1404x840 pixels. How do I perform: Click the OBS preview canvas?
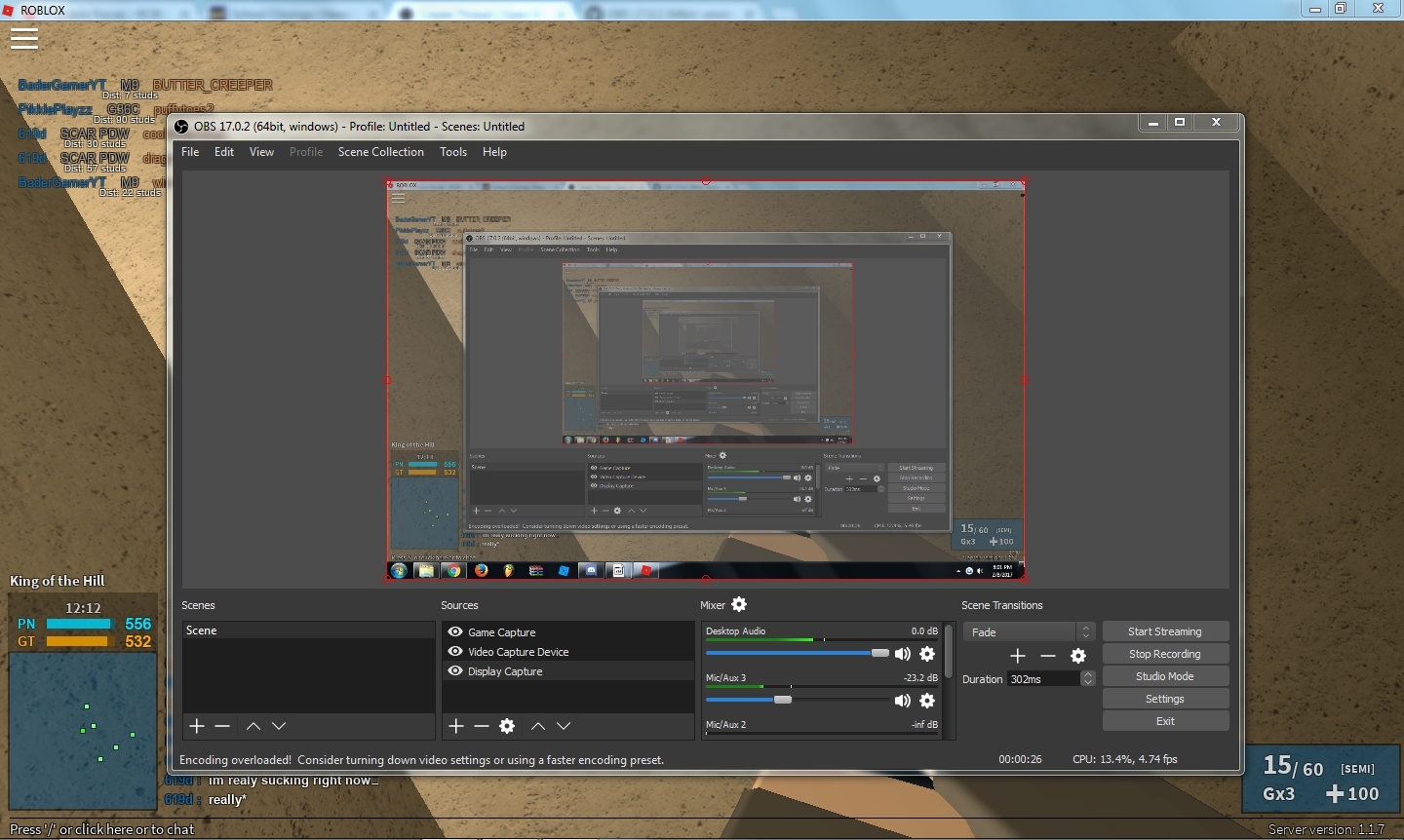tap(706, 380)
